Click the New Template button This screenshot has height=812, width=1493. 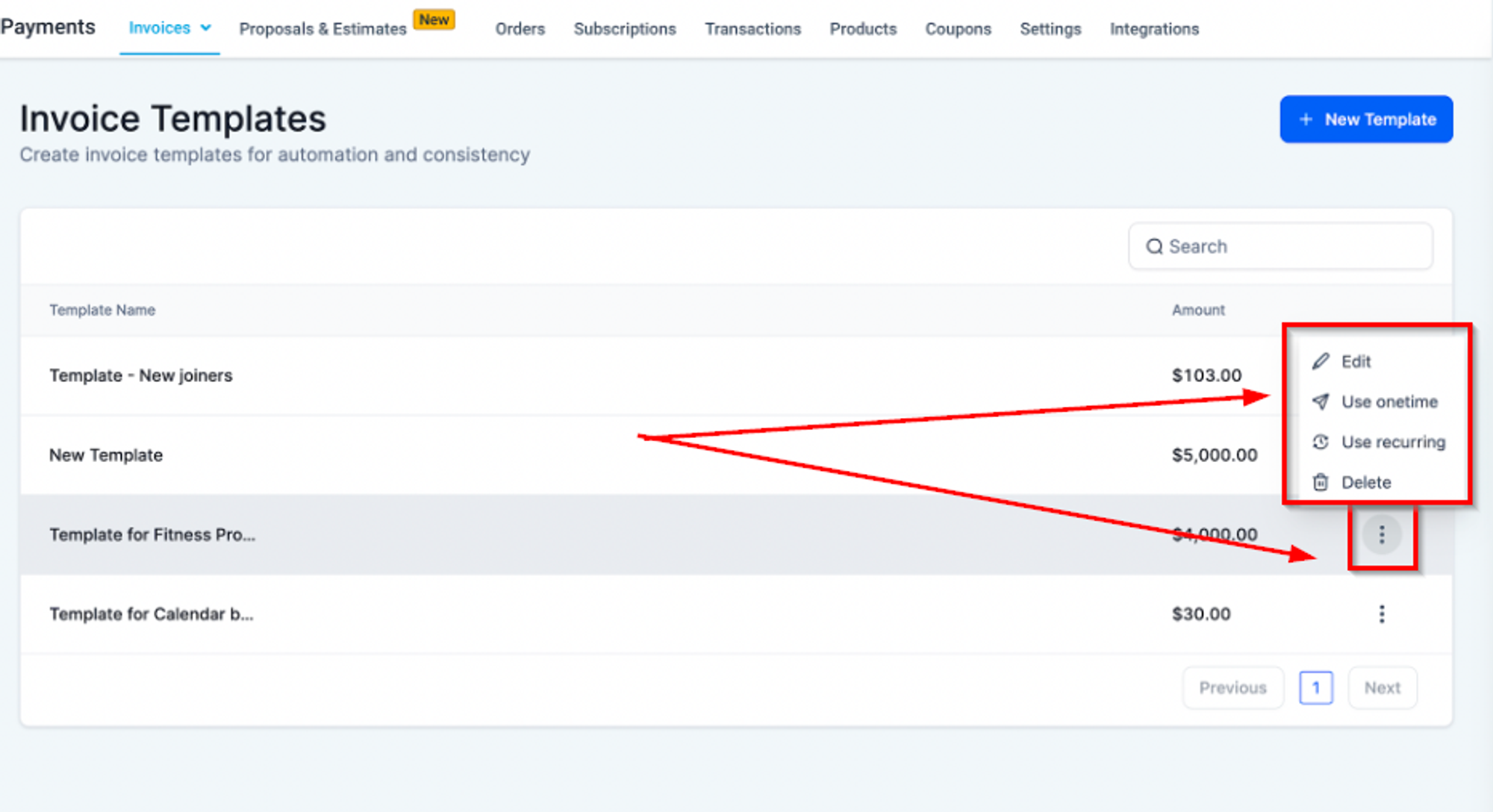click(x=1366, y=119)
